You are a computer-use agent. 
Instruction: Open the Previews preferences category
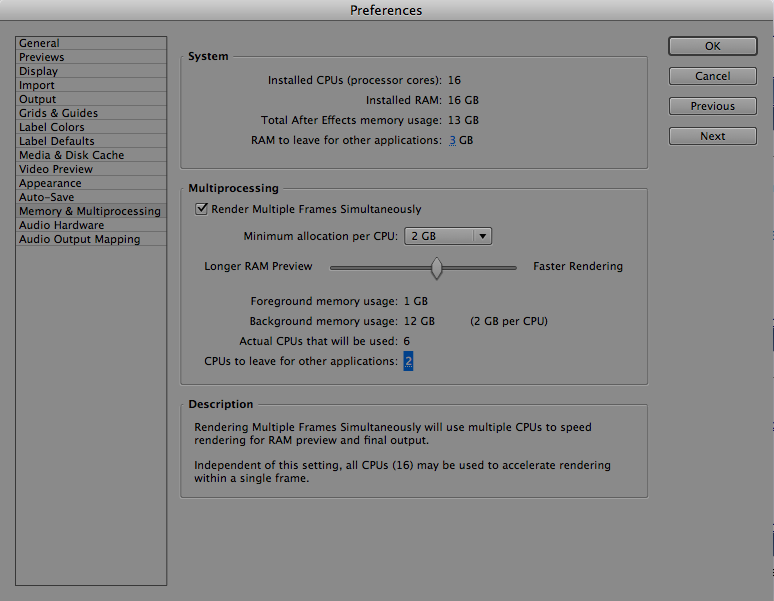[42, 58]
